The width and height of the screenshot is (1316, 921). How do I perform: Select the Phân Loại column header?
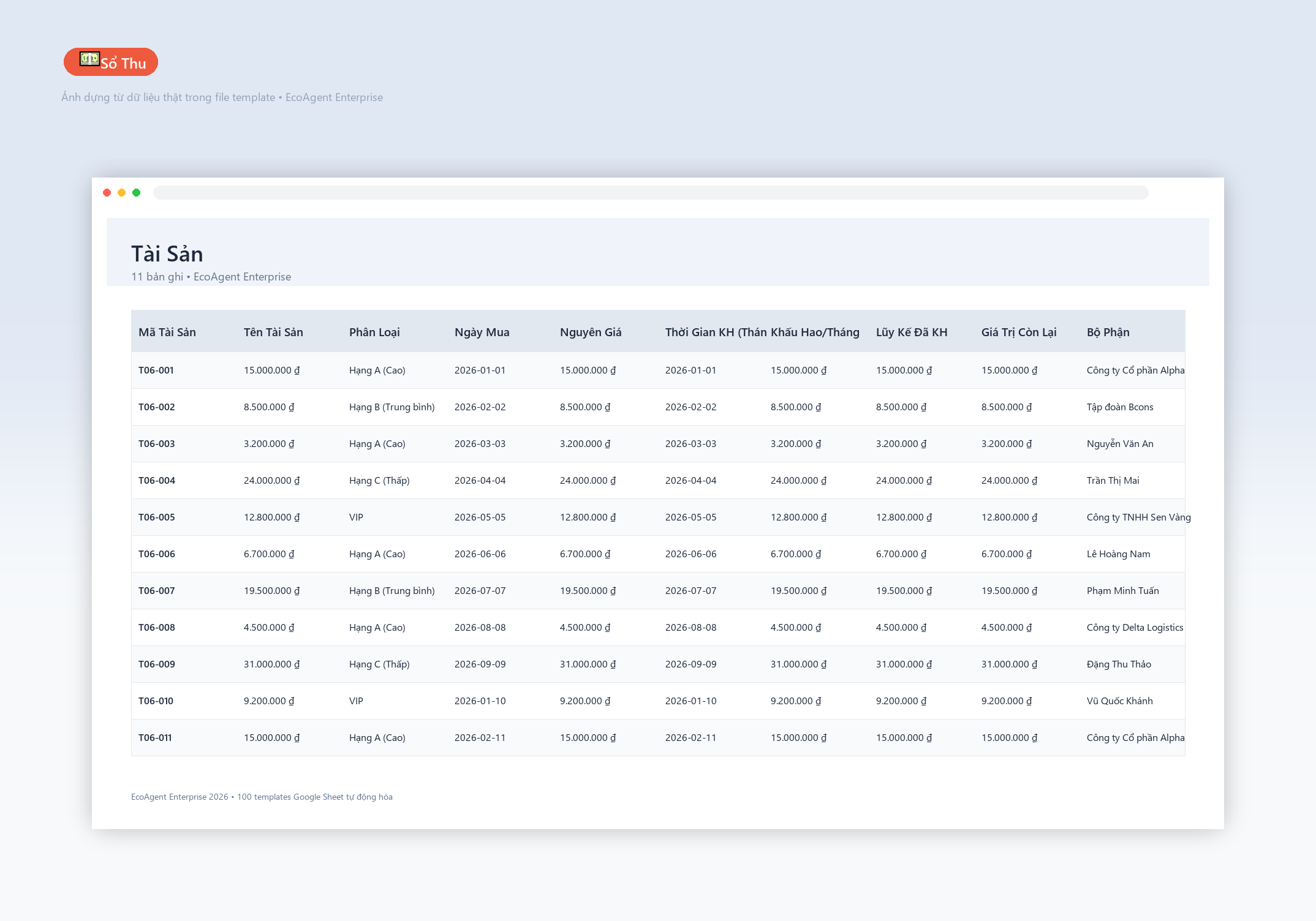tap(374, 332)
